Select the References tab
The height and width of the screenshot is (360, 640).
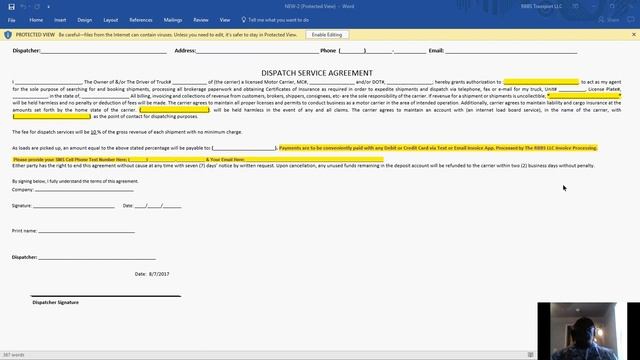coord(141,20)
